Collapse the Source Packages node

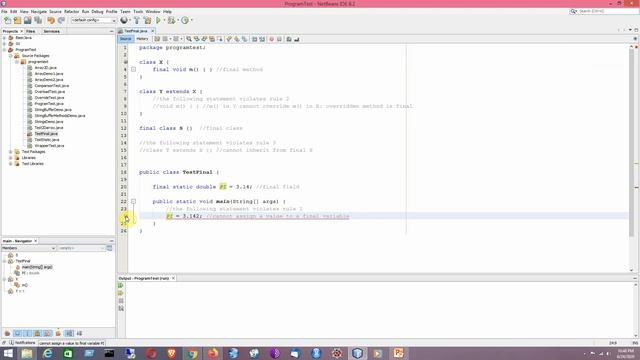pyautogui.click(x=11, y=56)
